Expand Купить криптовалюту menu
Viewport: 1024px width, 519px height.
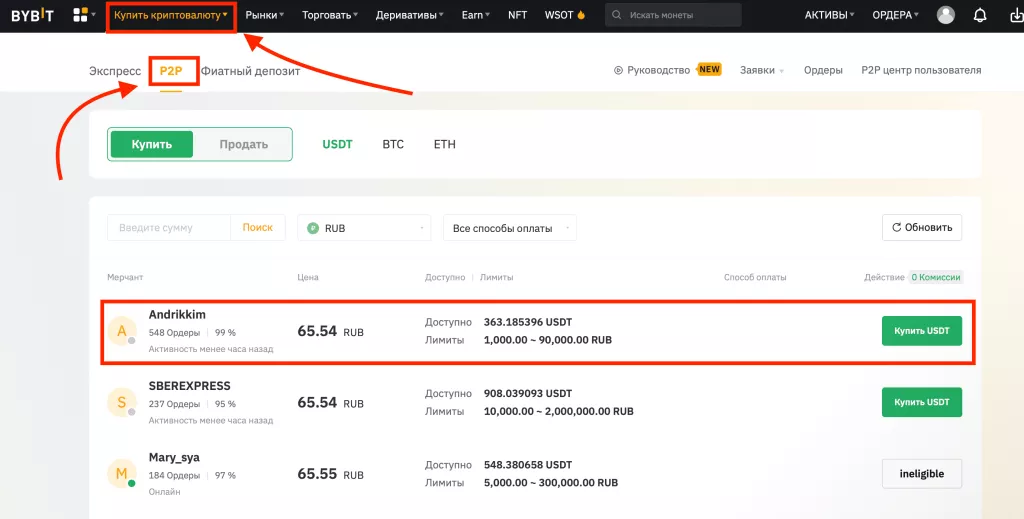coord(171,15)
